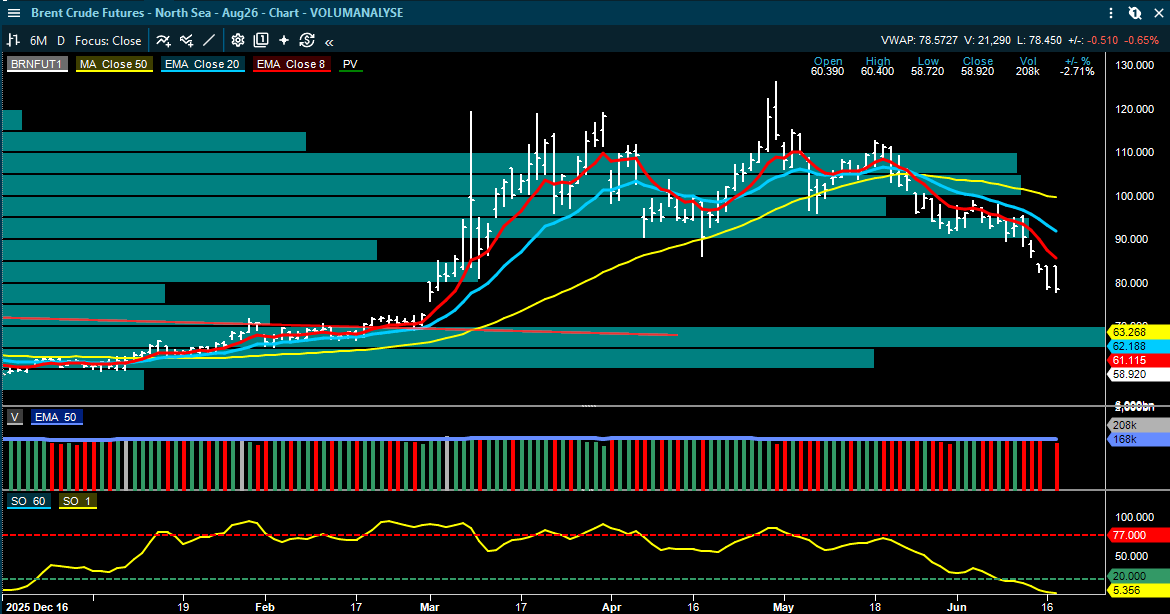Screen dimensions: 1170x614
Task: Click the -0.65% percent change value
Action: click(x=1142, y=40)
